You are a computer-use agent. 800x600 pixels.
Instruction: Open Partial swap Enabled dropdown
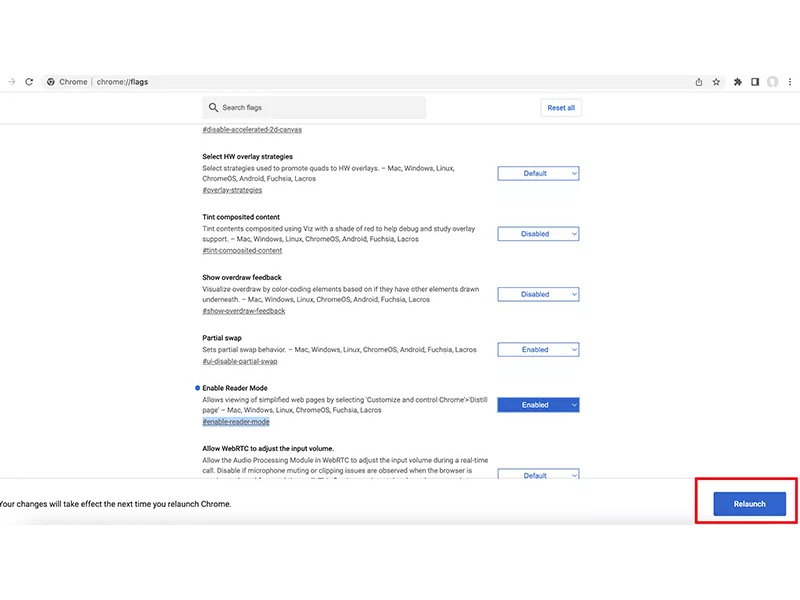pos(538,349)
